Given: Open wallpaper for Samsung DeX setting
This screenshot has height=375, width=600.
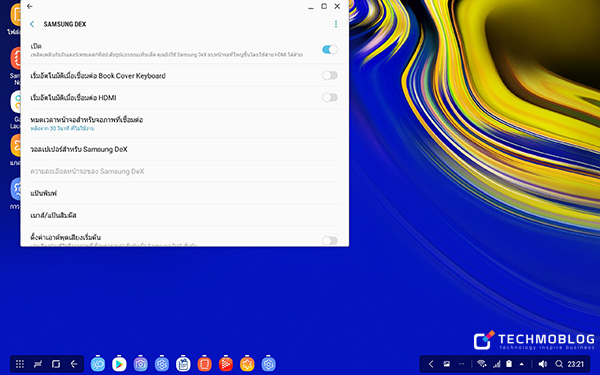Looking at the screenshot, I should click(x=184, y=149).
